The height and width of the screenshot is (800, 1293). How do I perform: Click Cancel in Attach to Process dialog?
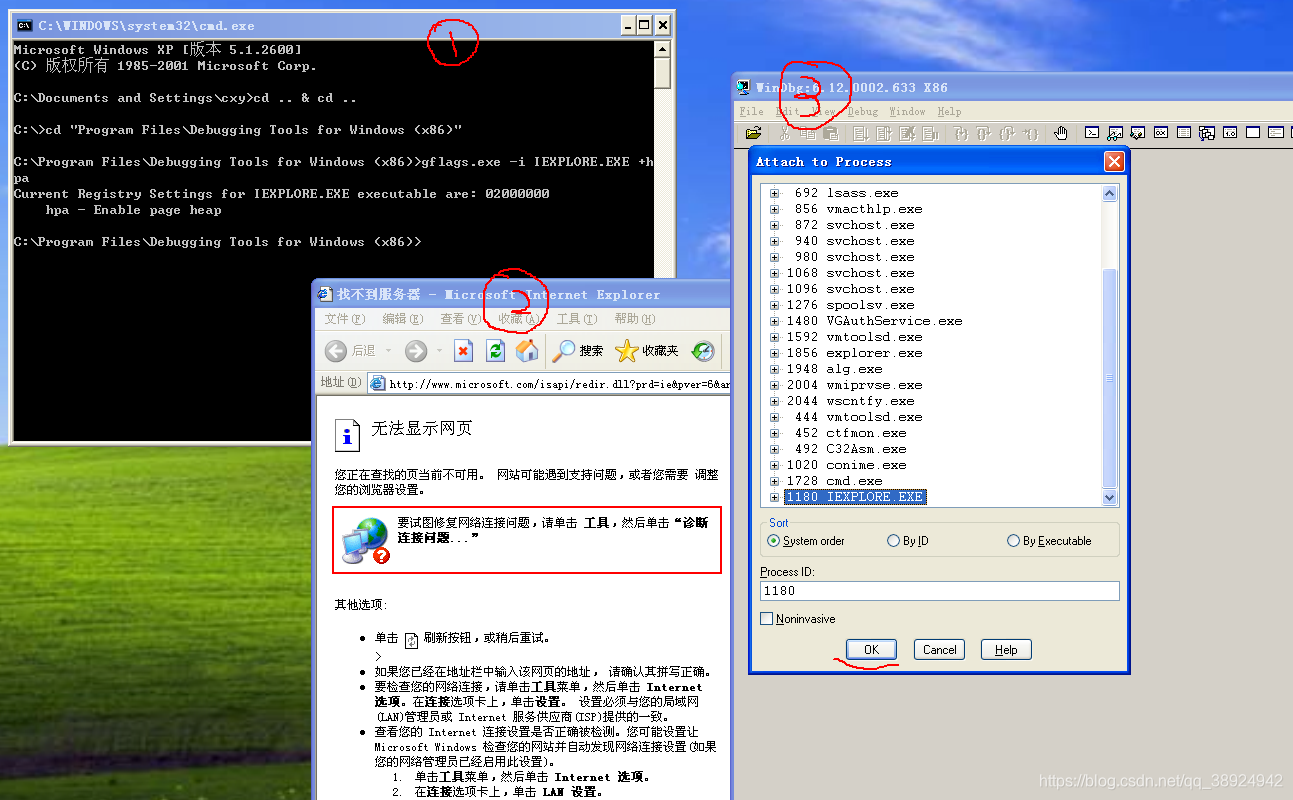click(x=939, y=650)
